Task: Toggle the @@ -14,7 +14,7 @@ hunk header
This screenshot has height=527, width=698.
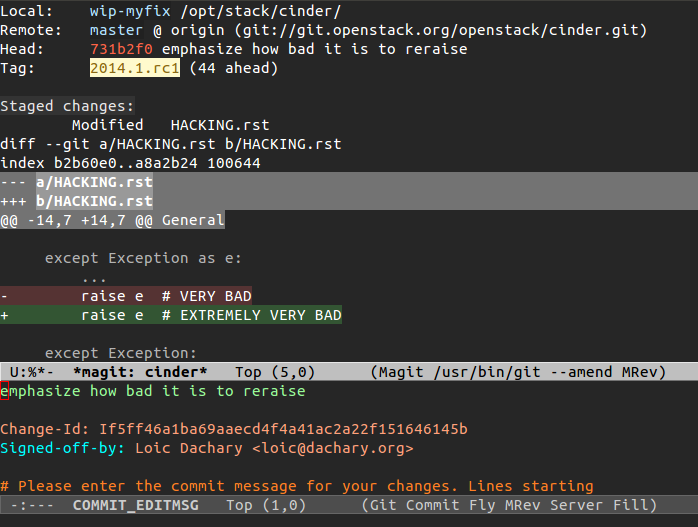Action: point(112,220)
